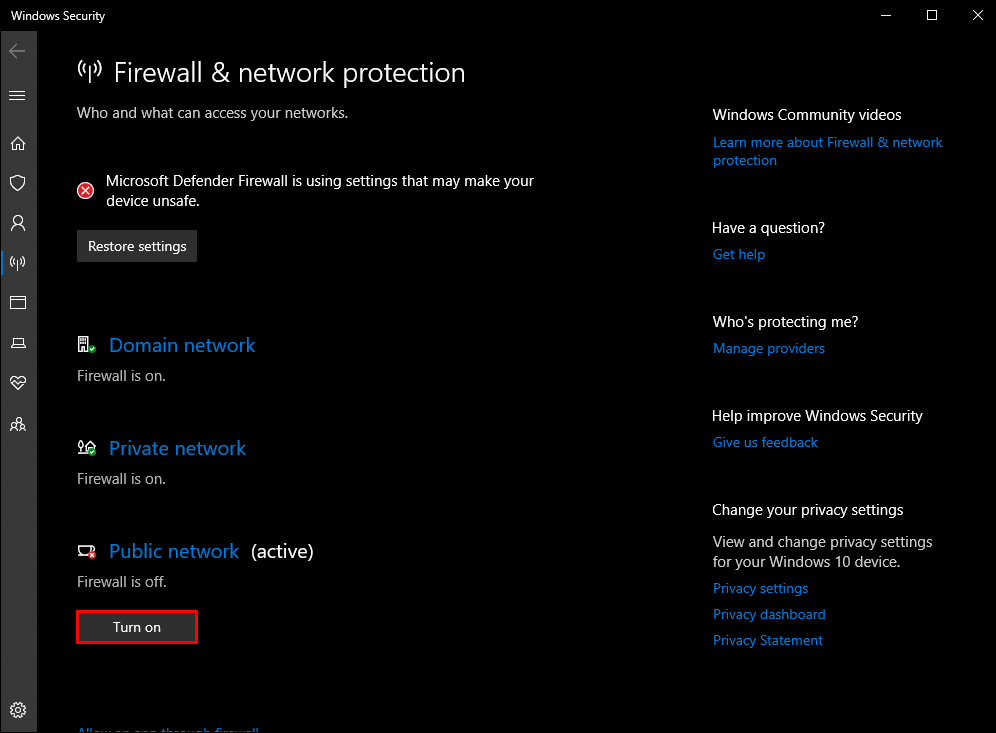Image resolution: width=996 pixels, height=733 pixels.
Task: Open App & browser control icon
Action: tap(18, 302)
